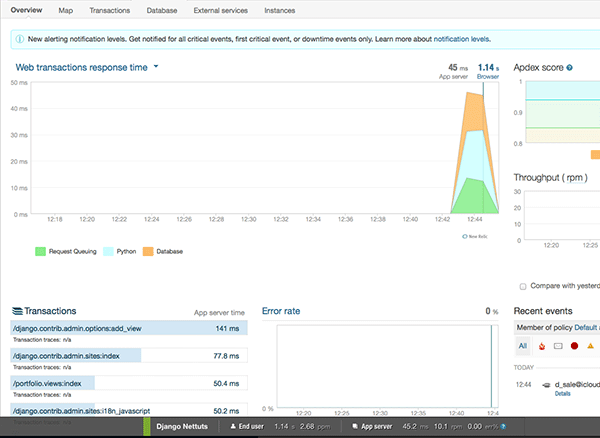Click the 141 ms app server time
The height and width of the screenshot is (438, 600).
point(227,328)
